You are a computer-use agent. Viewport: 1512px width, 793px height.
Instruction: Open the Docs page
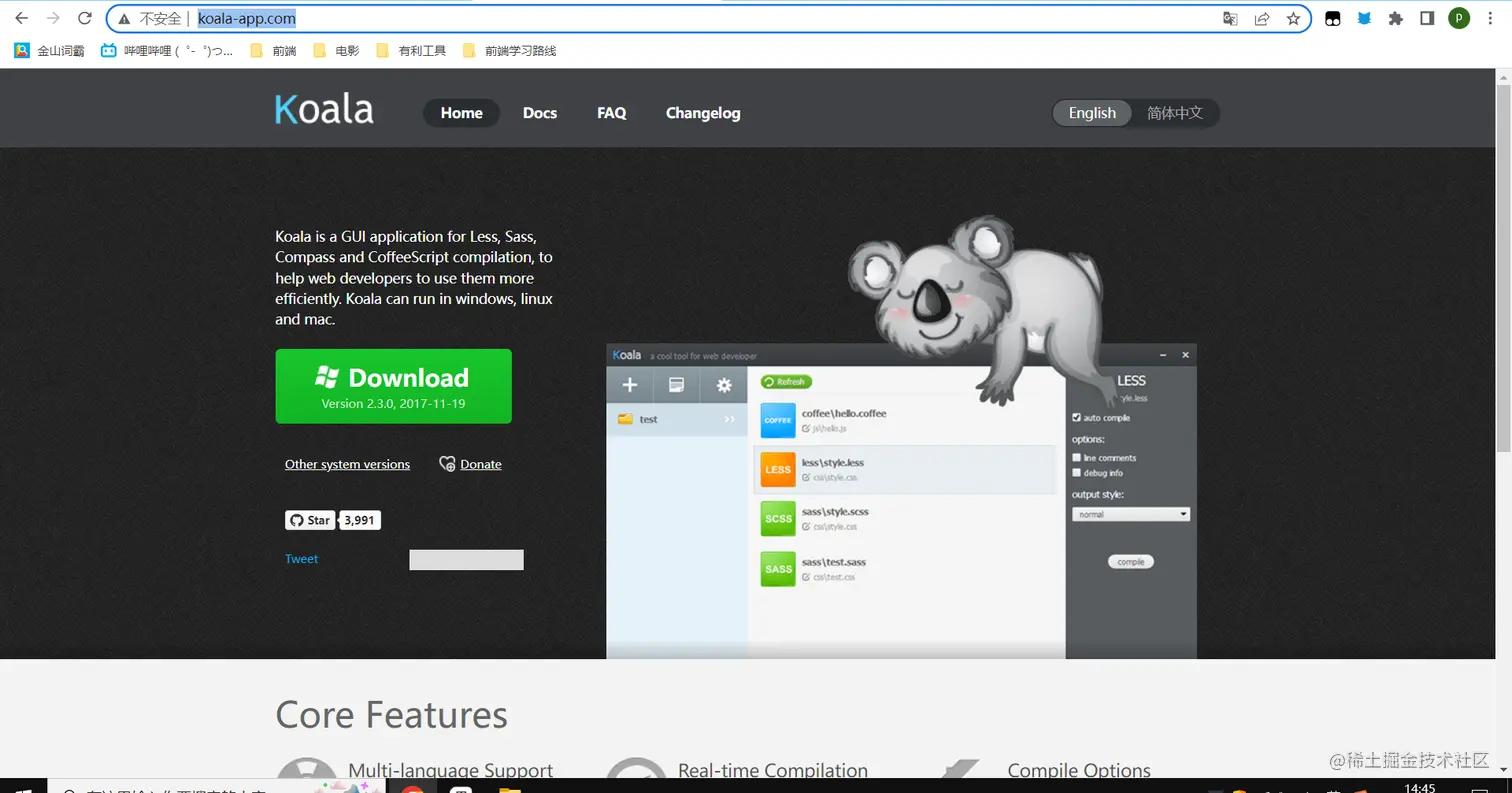pos(540,113)
